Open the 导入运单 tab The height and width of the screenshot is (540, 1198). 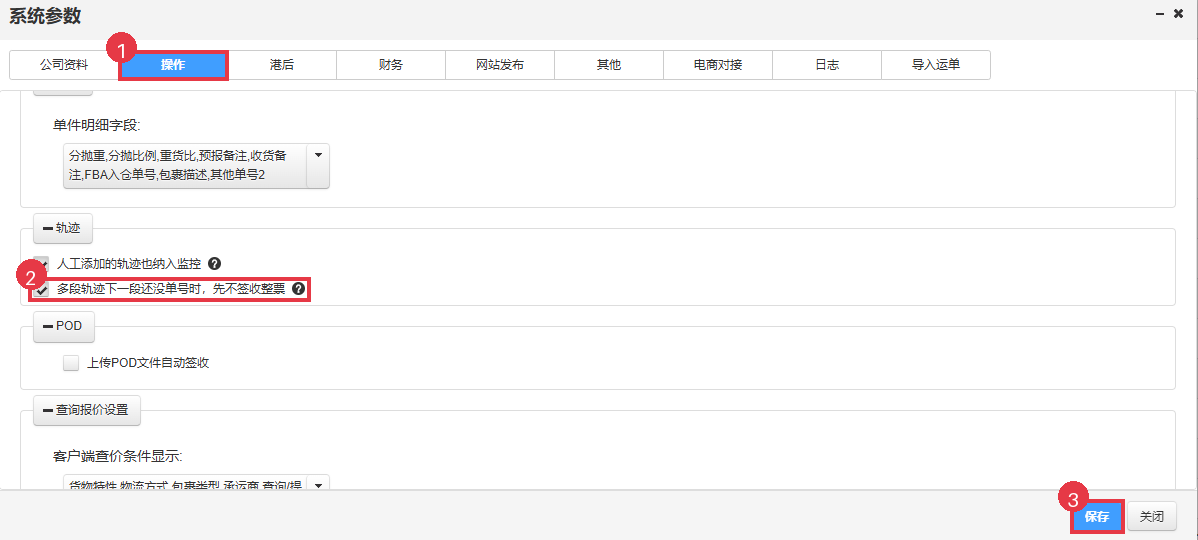pyautogui.click(x=936, y=65)
